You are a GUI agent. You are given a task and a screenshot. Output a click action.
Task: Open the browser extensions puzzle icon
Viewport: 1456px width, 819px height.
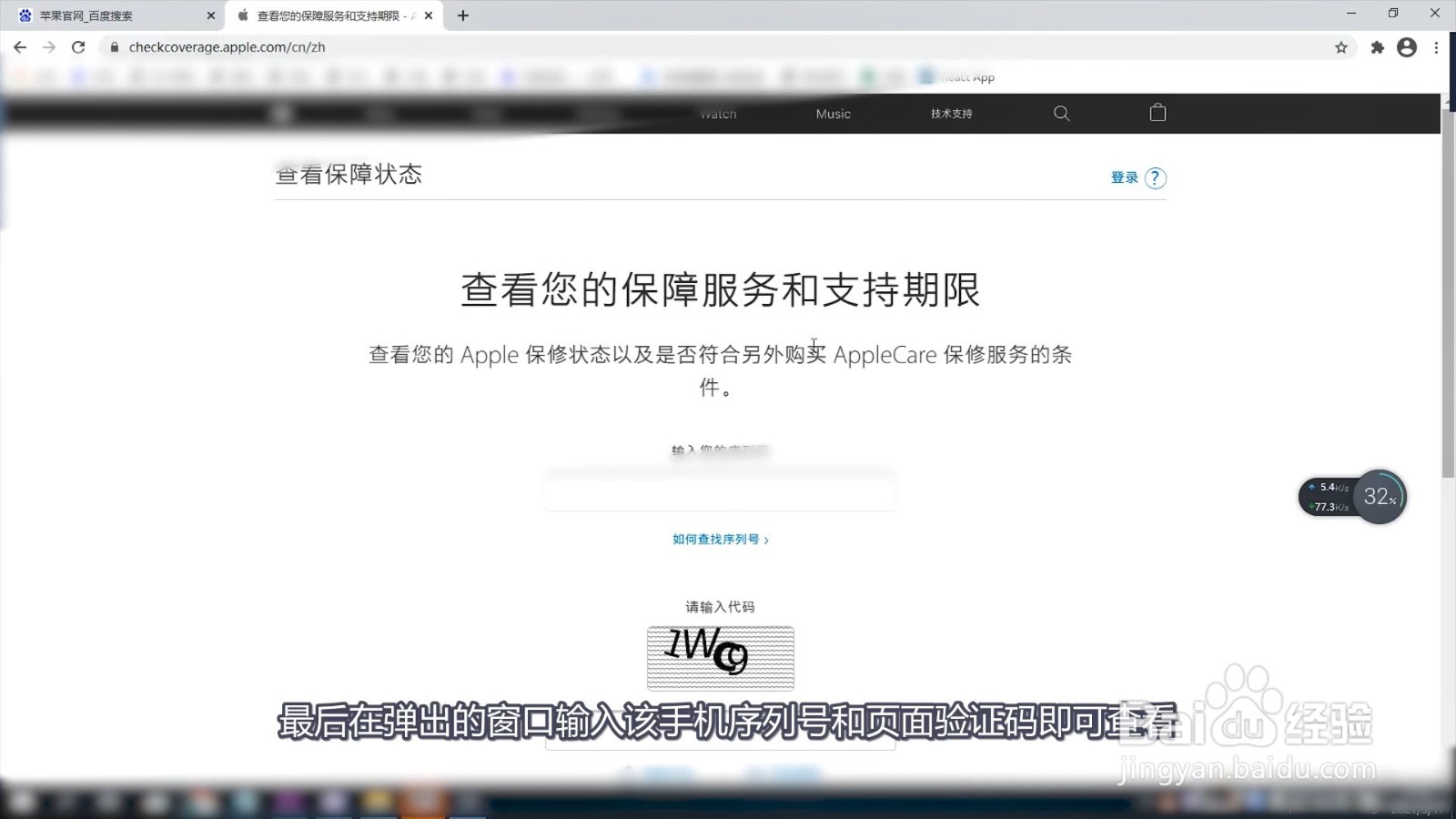[x=1377, y=47]
